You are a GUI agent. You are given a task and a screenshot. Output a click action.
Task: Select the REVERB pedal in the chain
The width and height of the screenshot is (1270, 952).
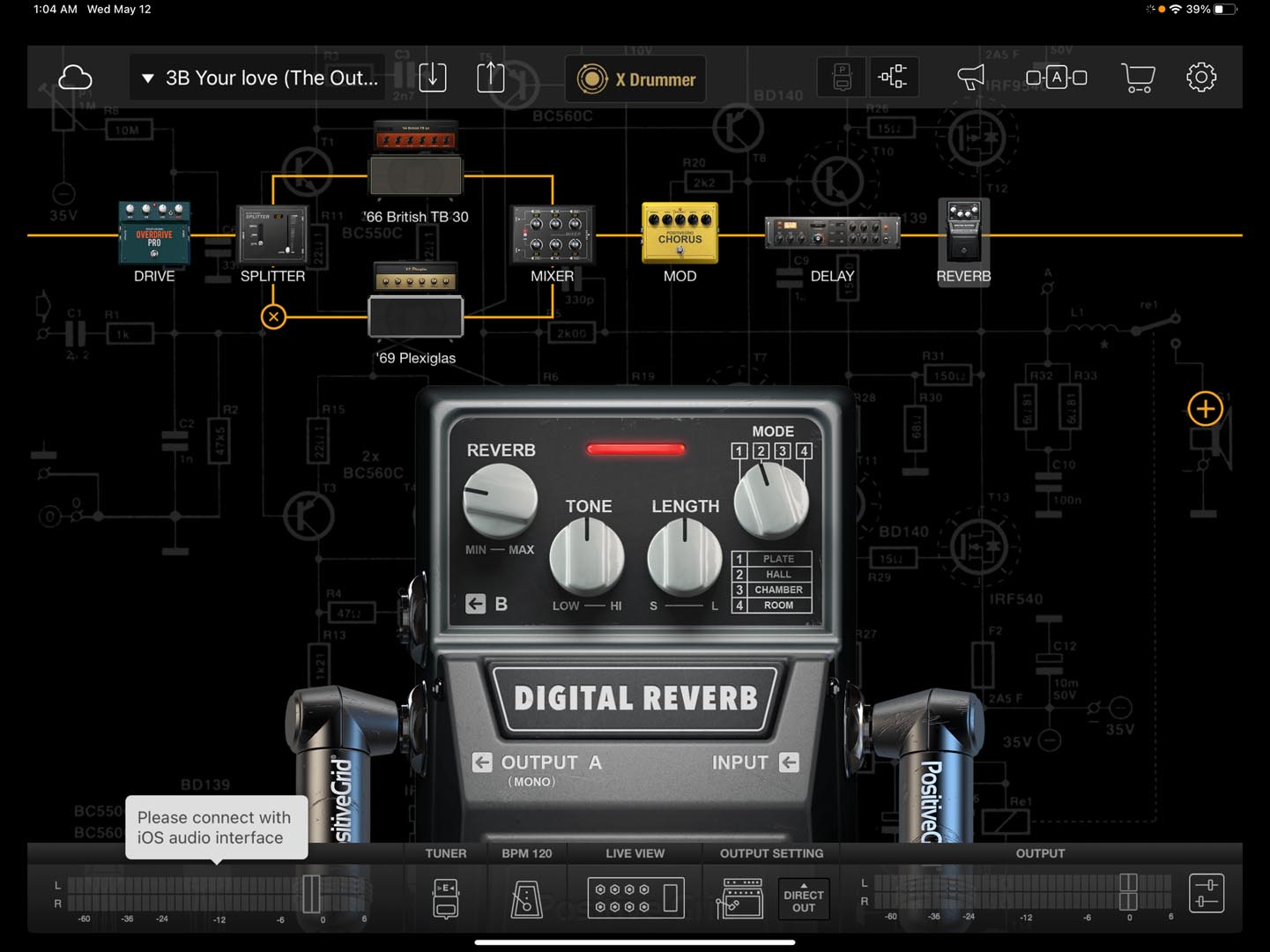[963, 231]
